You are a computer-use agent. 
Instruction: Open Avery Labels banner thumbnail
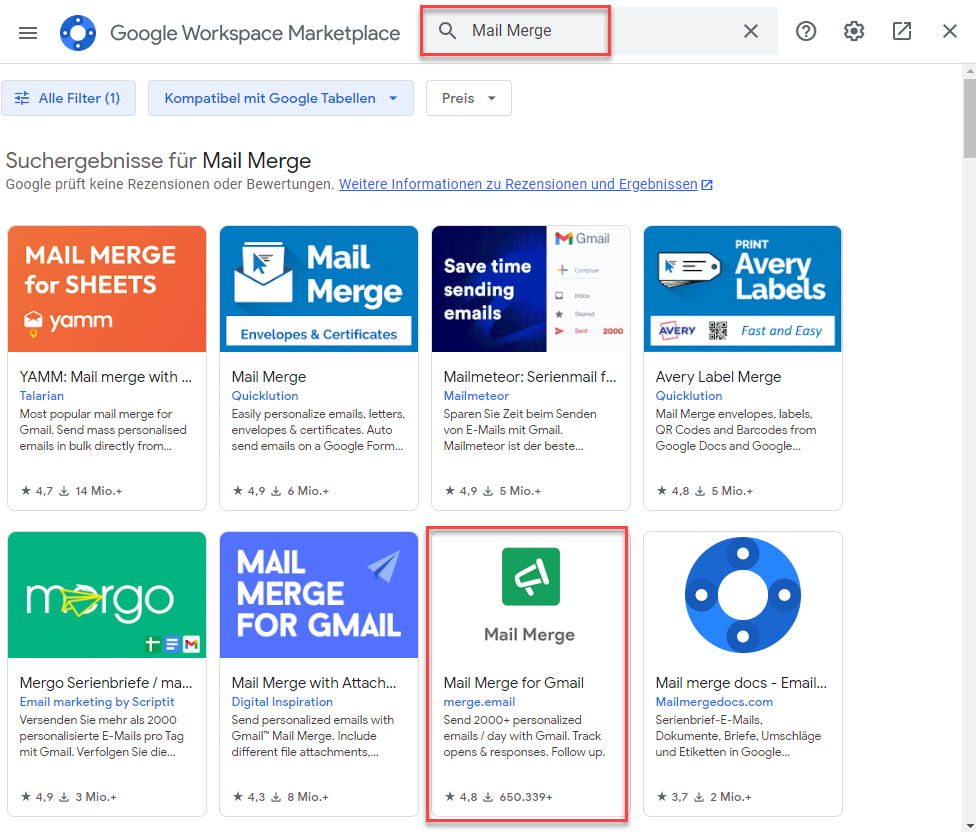(743, 289)
